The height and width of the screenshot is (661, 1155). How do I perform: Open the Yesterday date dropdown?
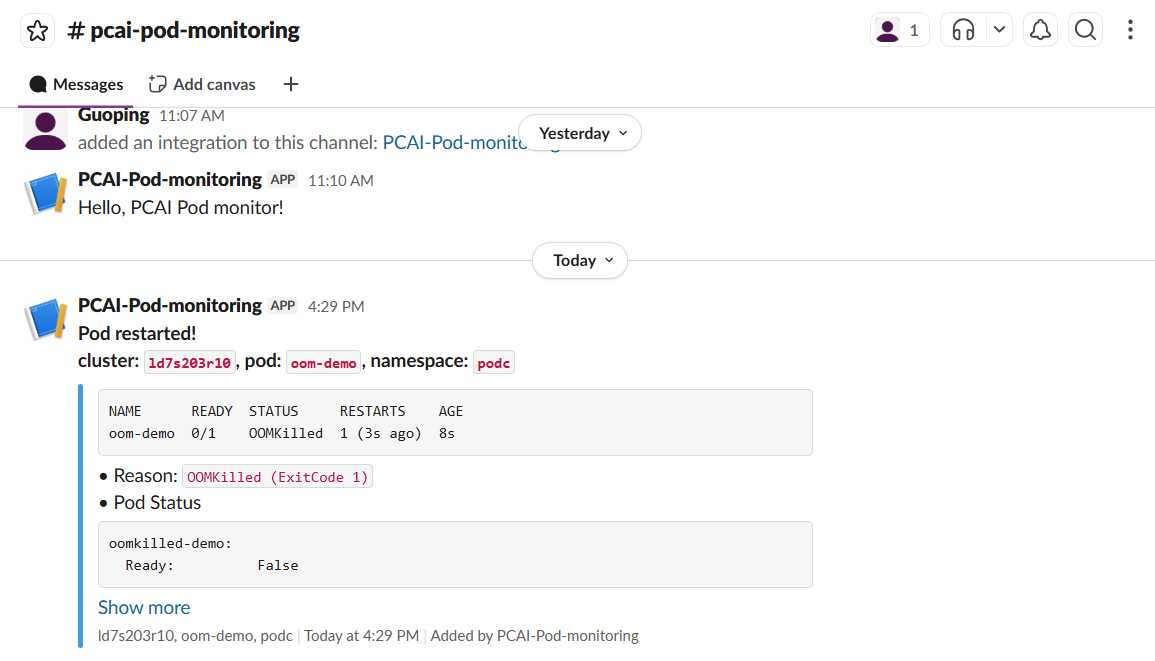[580, 133]
